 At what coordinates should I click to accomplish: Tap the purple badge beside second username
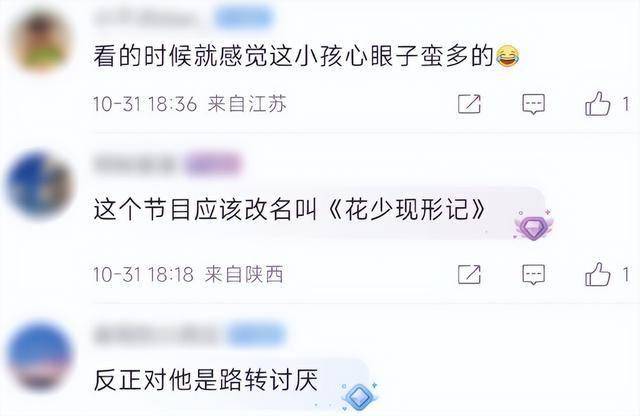[x=213, y=165]
